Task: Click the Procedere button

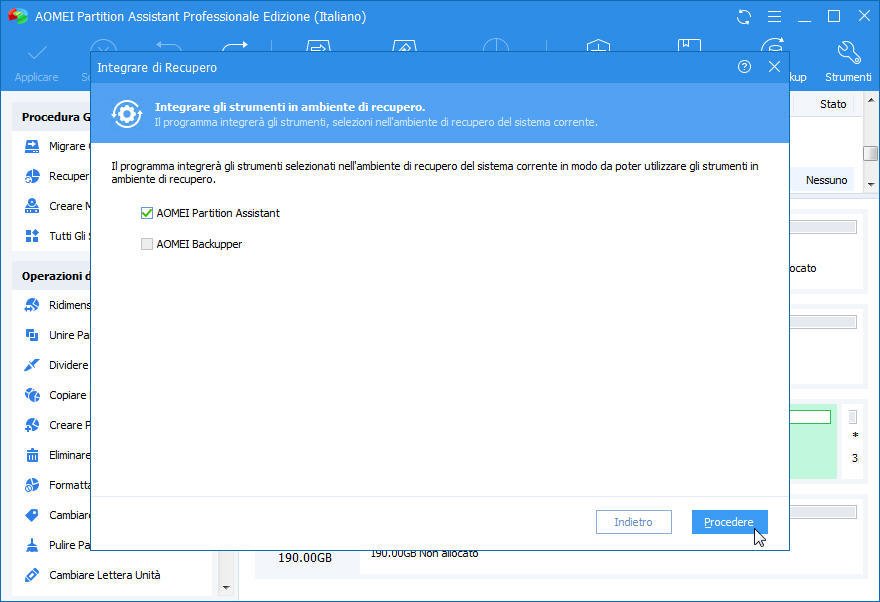Action: tap(730, 522)
